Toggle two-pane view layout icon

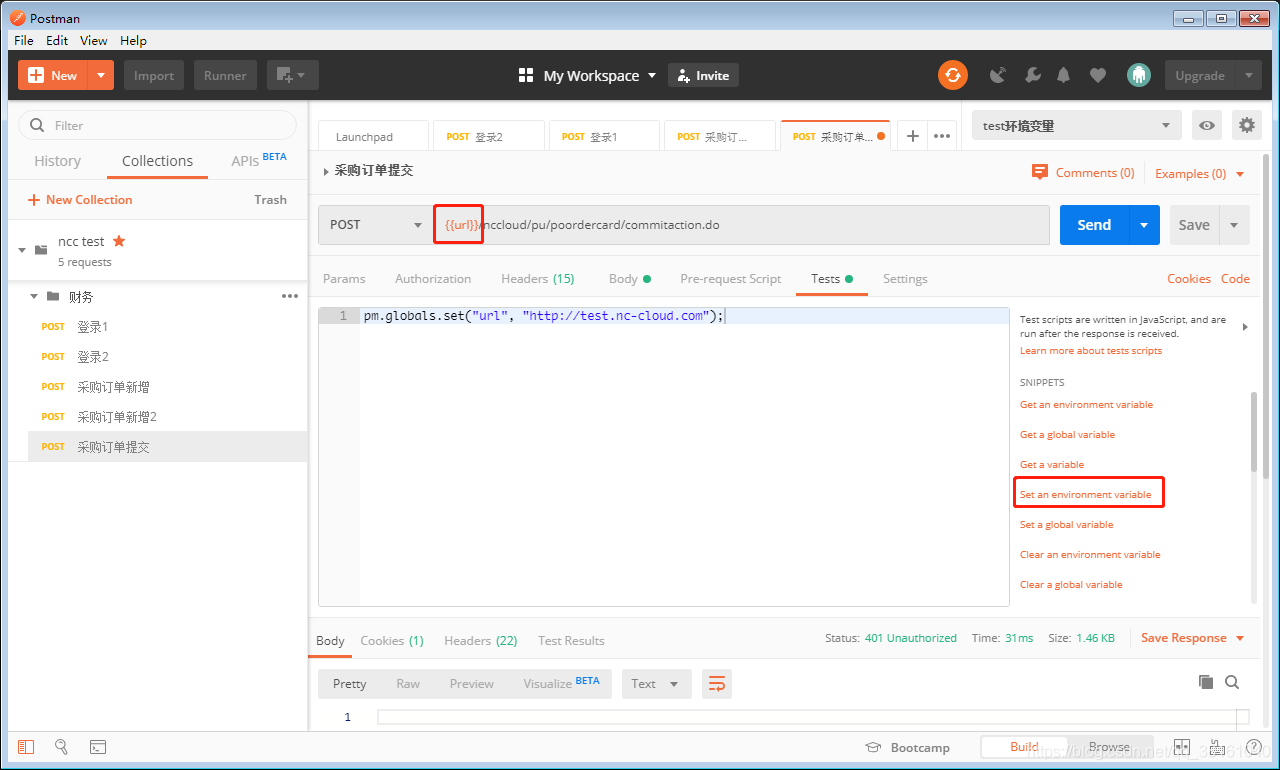pyautogui.click(x=1182, y=747)
